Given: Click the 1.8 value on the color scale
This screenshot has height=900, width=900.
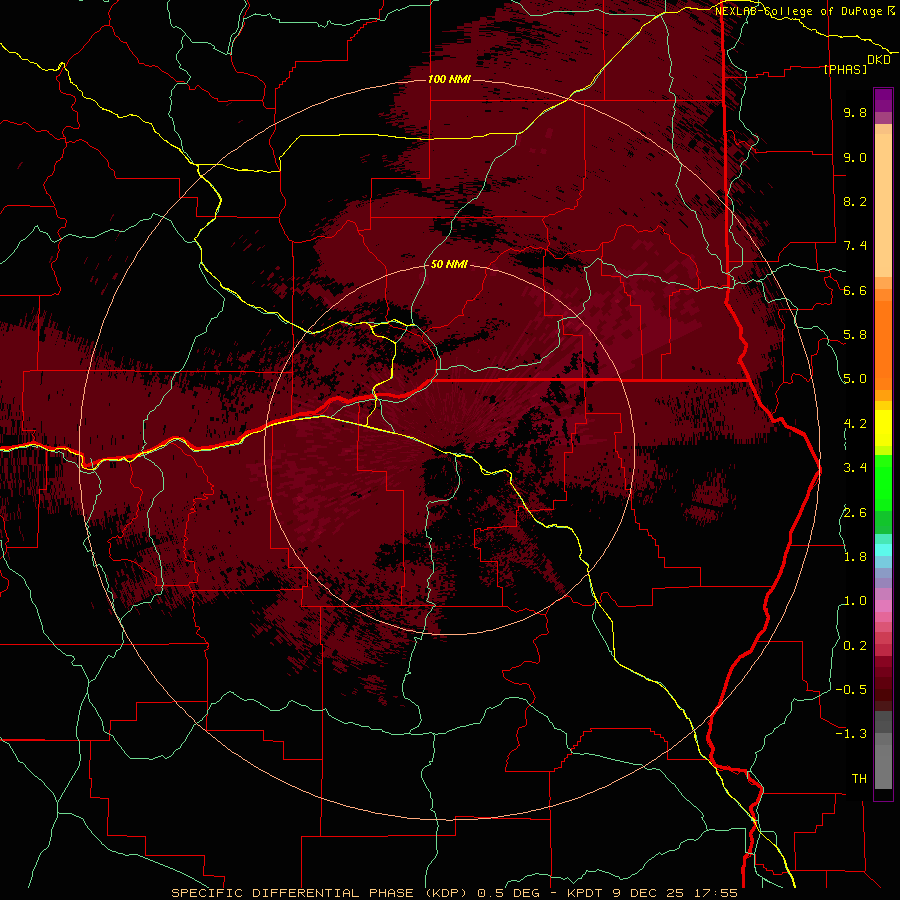Looking at the screenshot, I should (x=855, y=557).
